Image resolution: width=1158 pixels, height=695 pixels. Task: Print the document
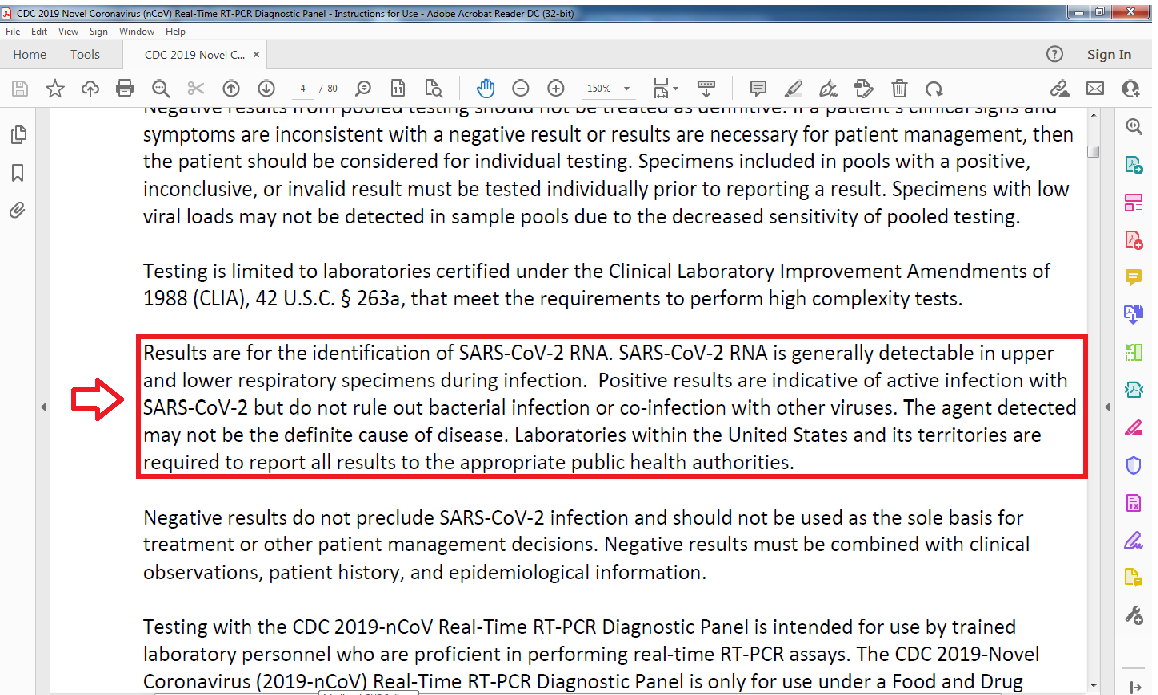(x=125, y=89)
